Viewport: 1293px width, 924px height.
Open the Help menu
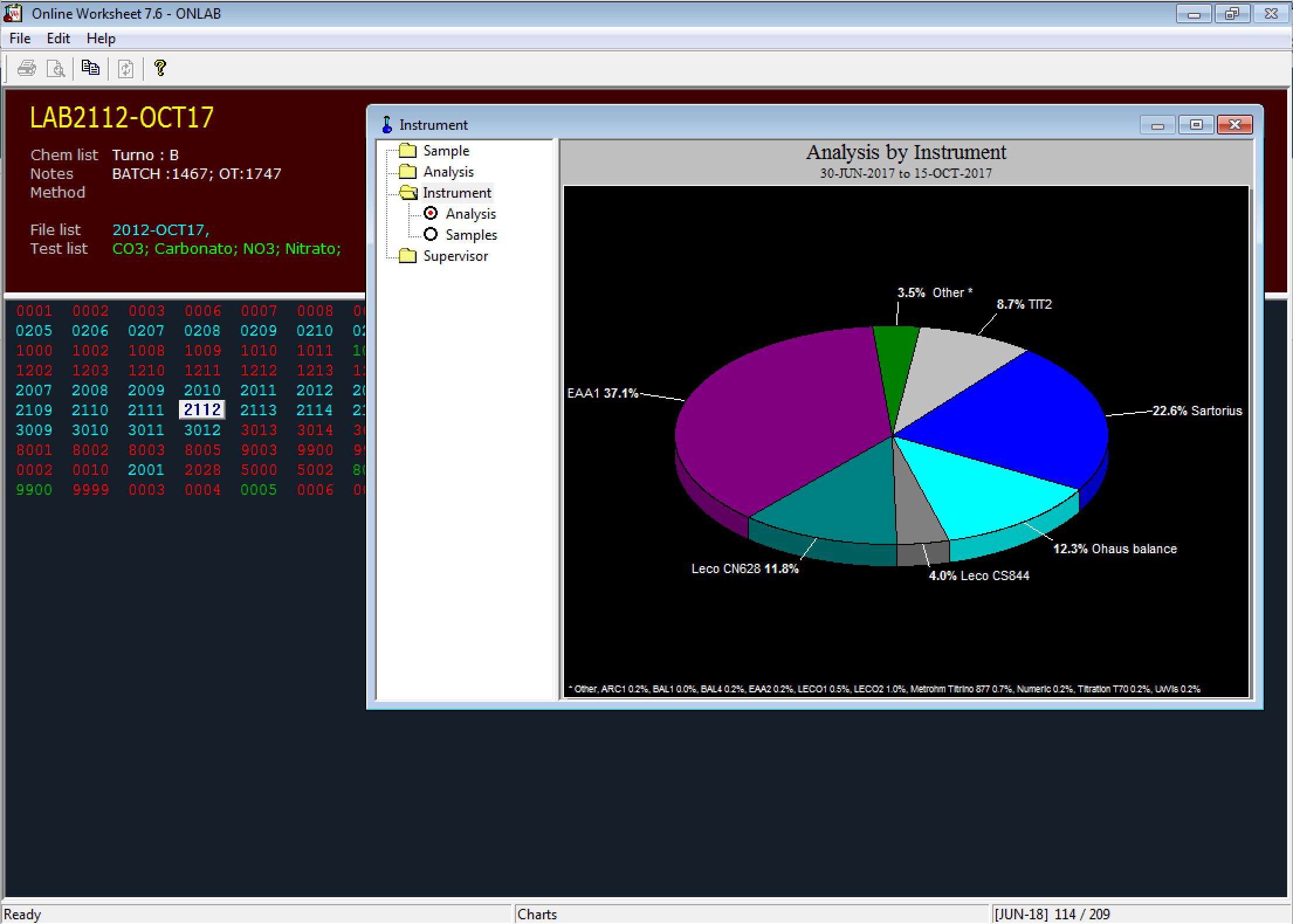pyautogui.click(x=101, y=39)
